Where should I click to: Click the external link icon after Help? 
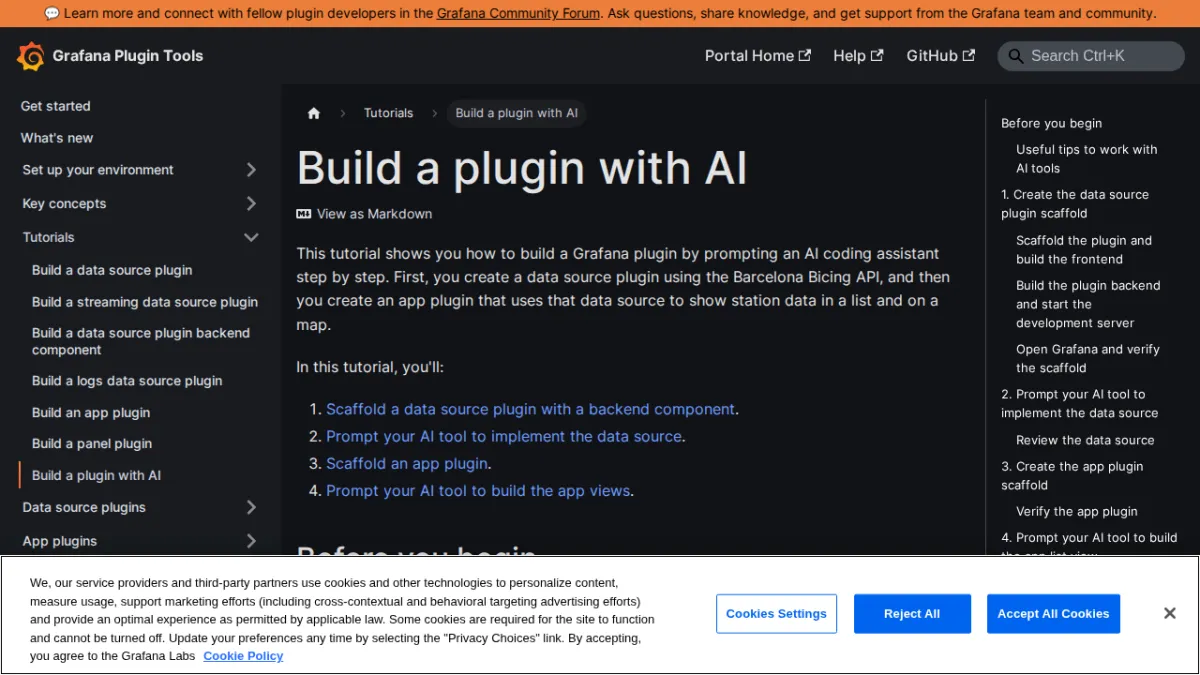pos(877,56)
